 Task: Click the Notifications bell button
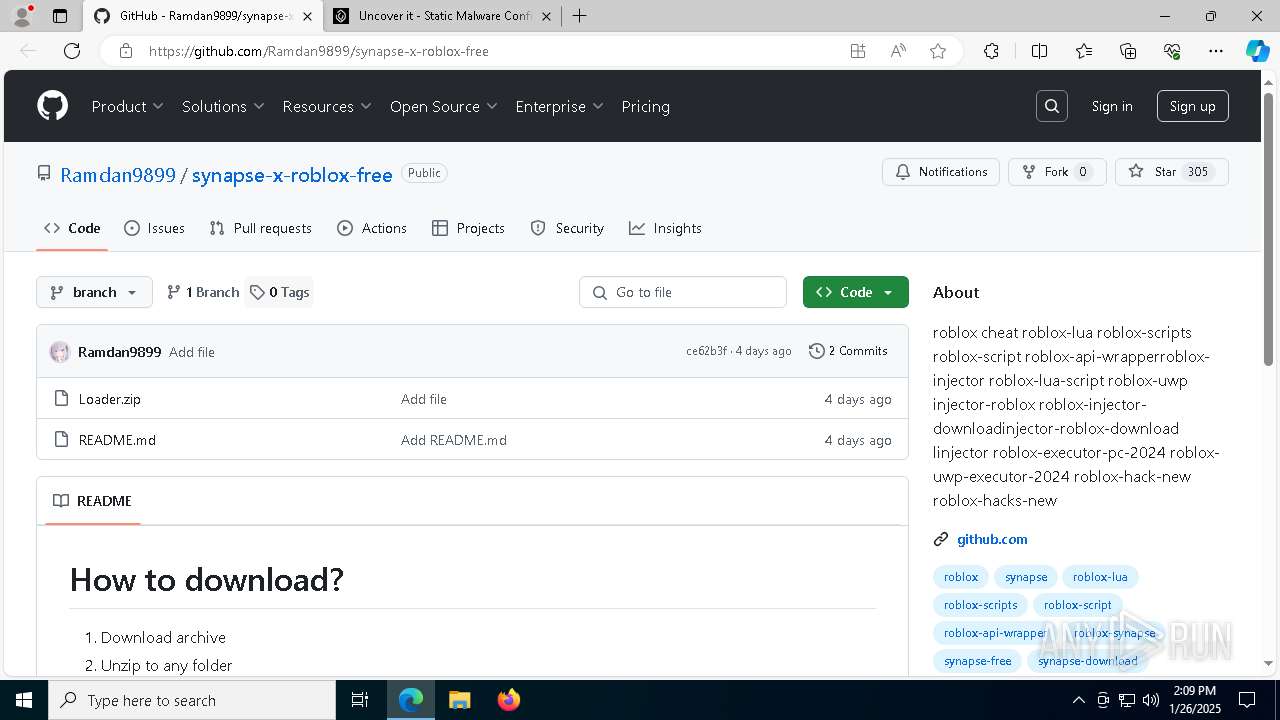tap(941, 172)
